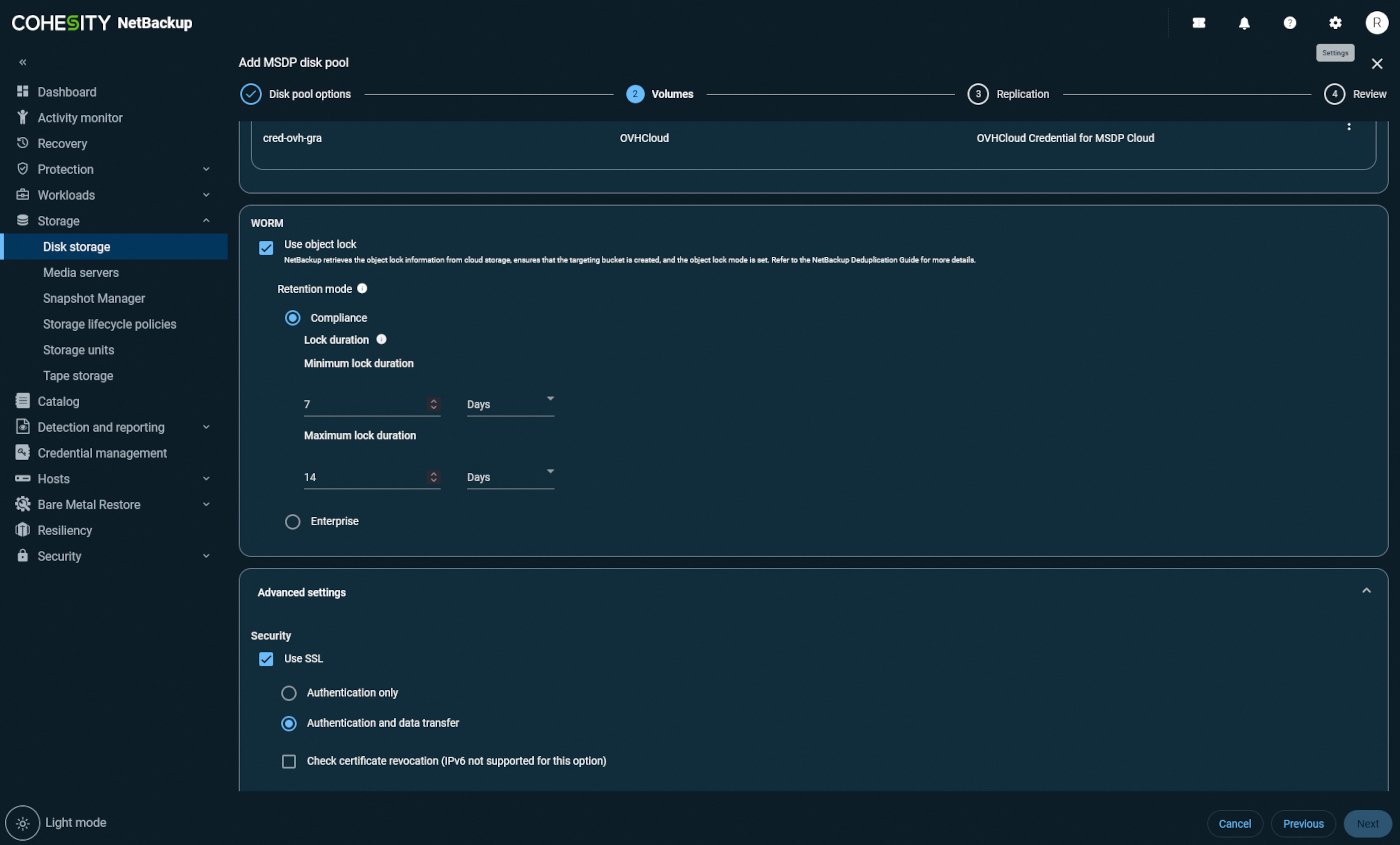Uncheck the Use object lock checkbox

(x=266, y=248)
